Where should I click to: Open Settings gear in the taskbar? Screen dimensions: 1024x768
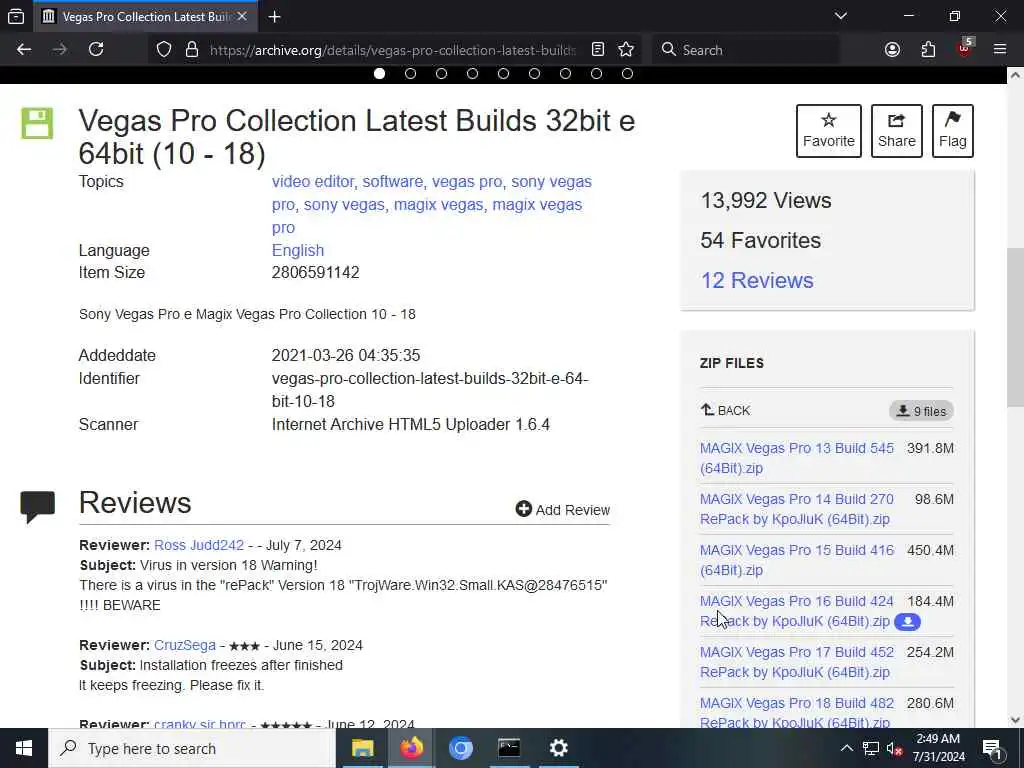click(558, 748)
